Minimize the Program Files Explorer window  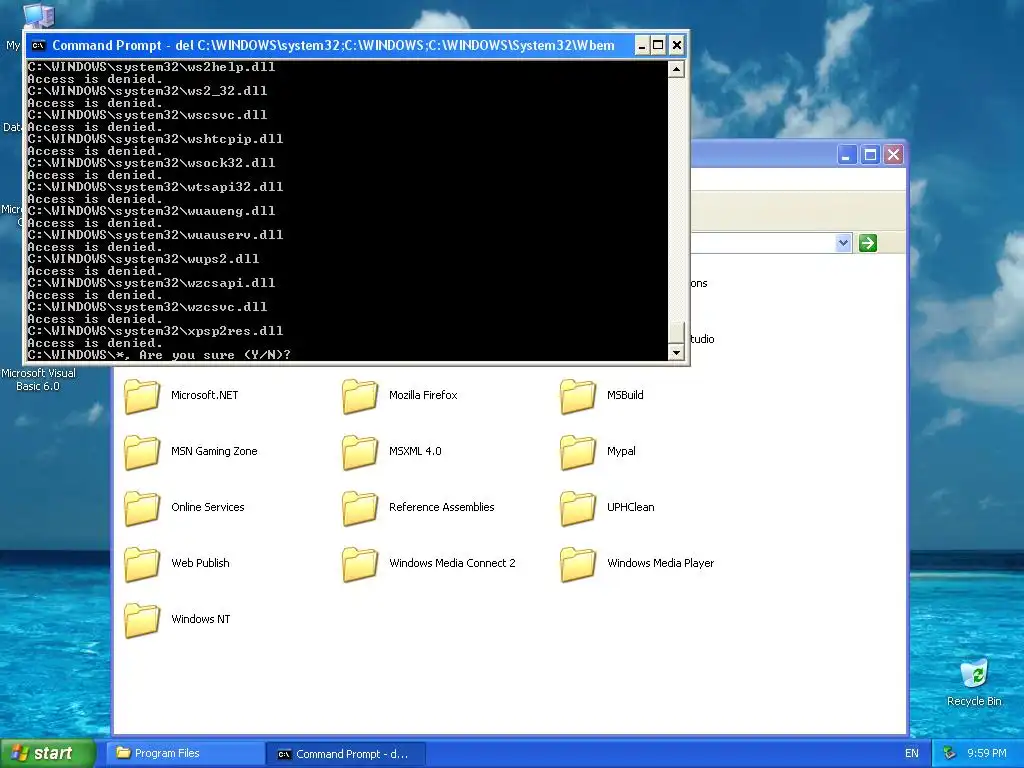(847, 155)
